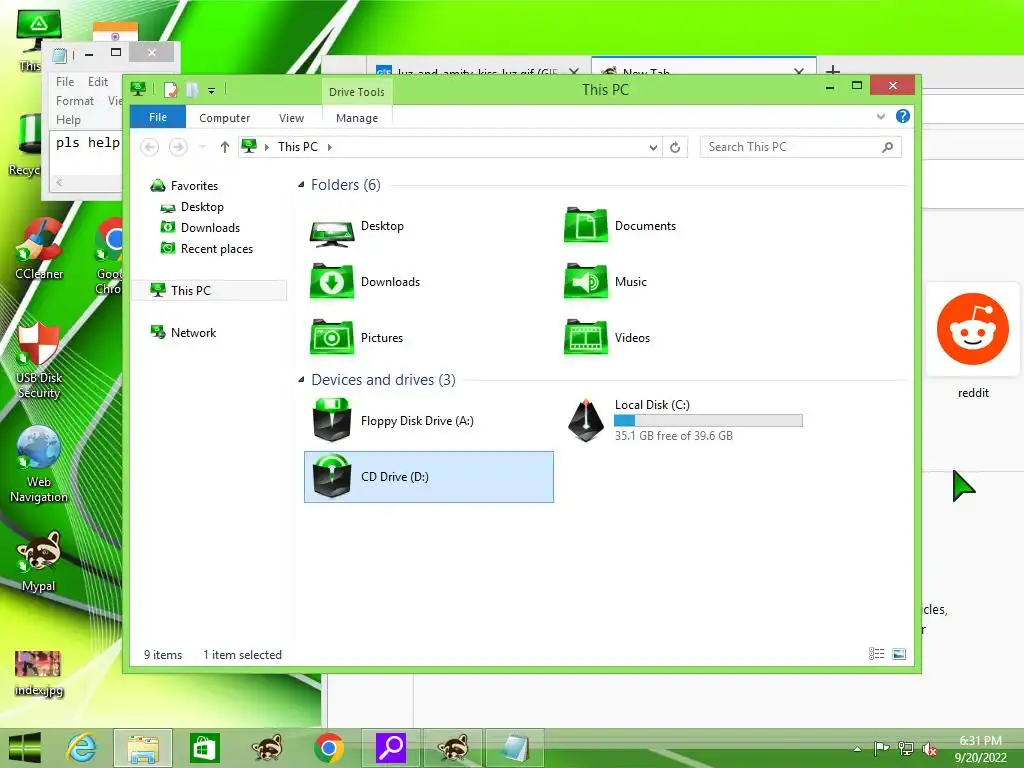Select This PC in navigation pane
The width and height of the screenshot is (1024, 768).
pos(210,290)
